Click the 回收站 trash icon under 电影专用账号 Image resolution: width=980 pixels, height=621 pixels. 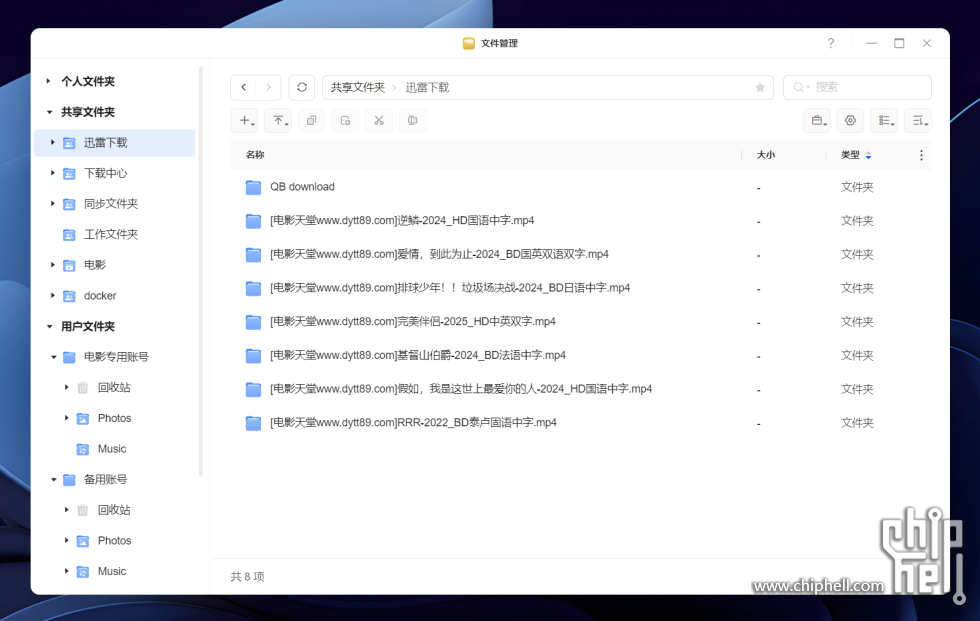(82, 387)
